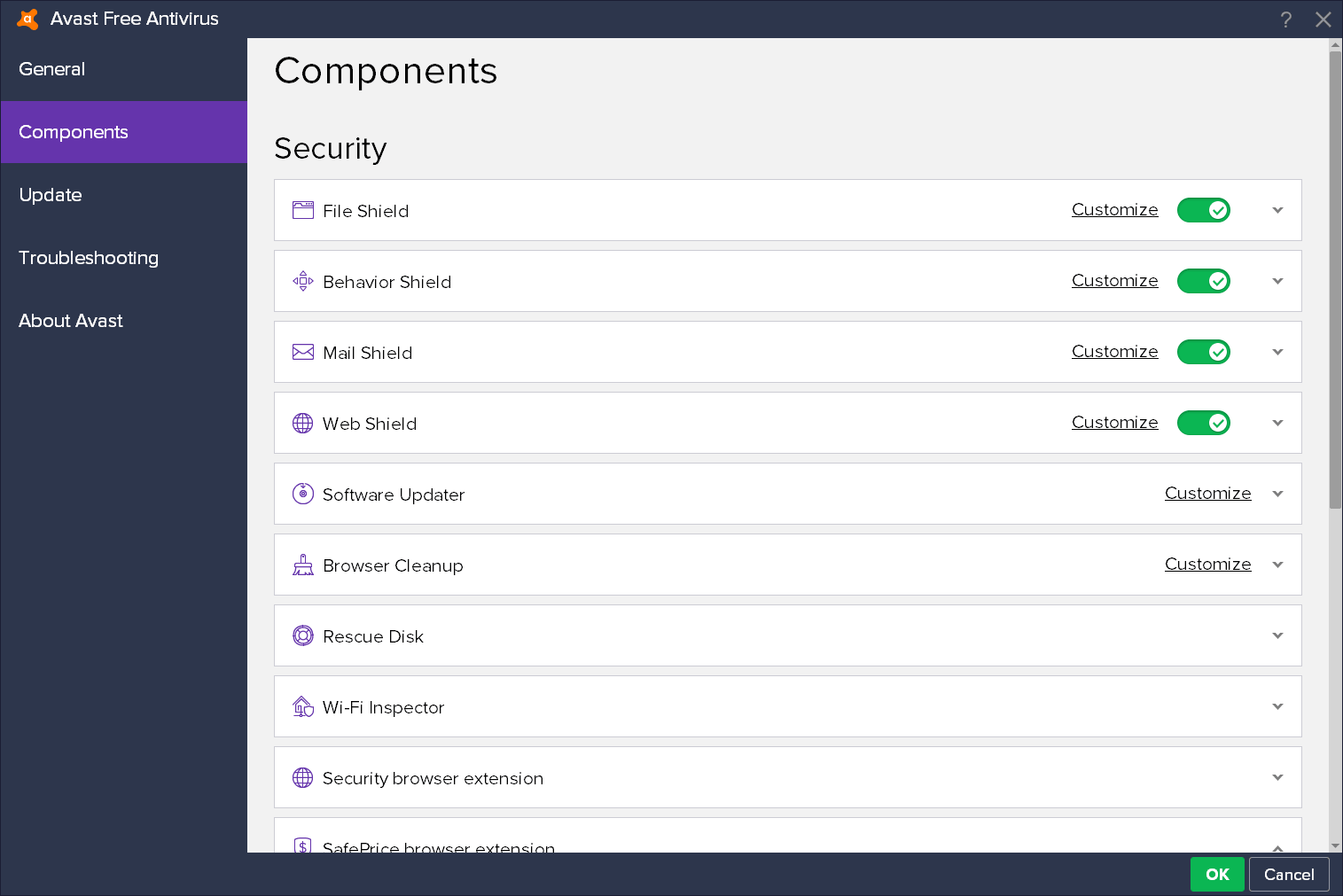
Task: Disable the Behavior Shield switch
Action: 1203,281
